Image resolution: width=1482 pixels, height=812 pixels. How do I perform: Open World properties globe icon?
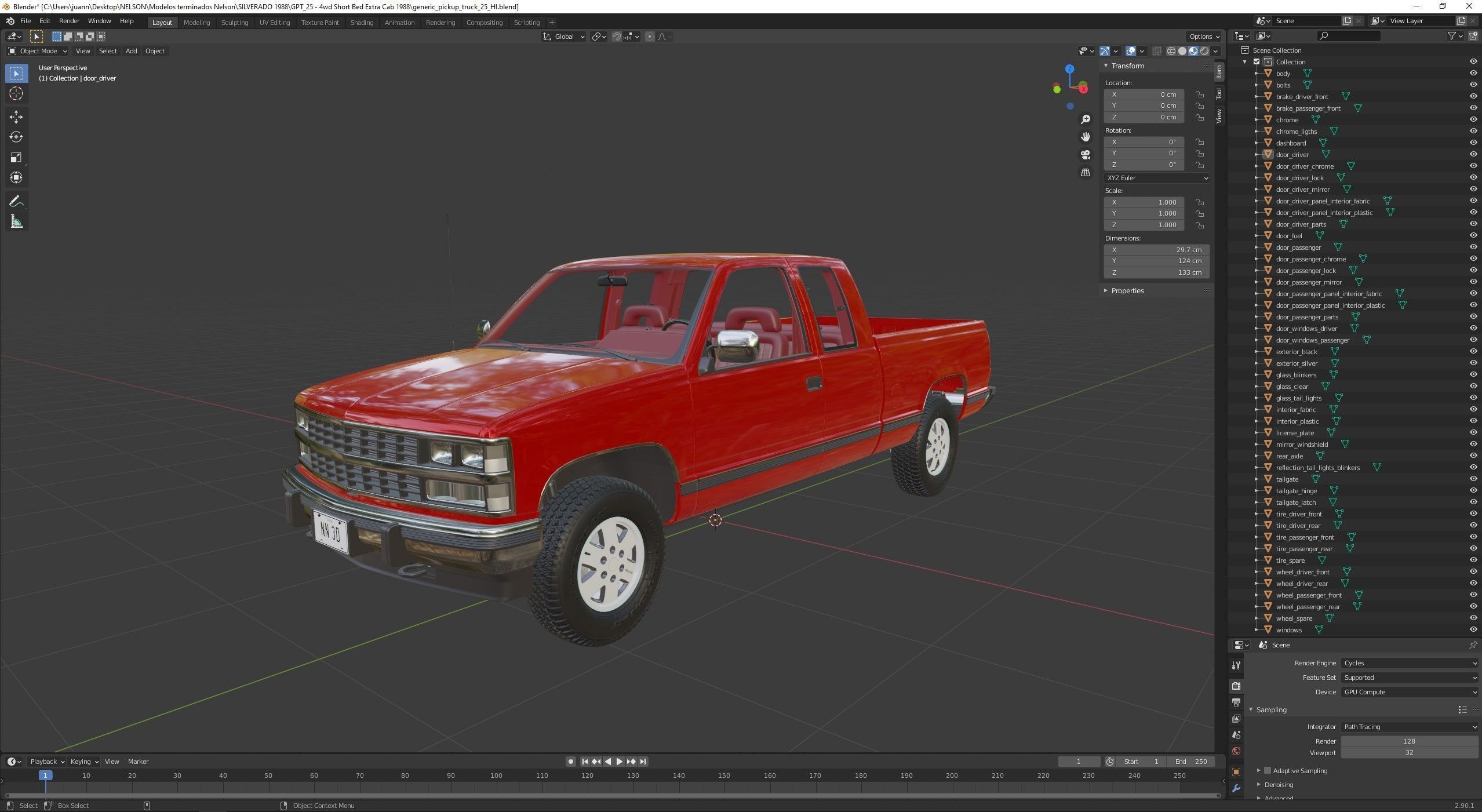[1236, 751]
